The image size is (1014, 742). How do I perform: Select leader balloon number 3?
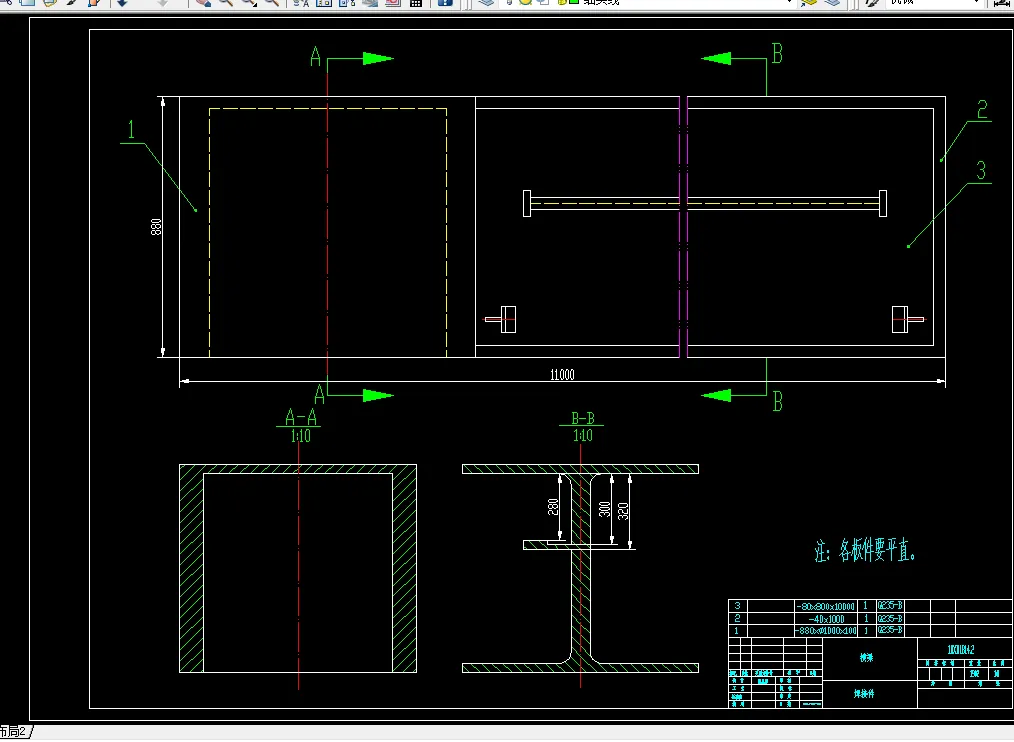pyautogui.click(x=981, y=170)
